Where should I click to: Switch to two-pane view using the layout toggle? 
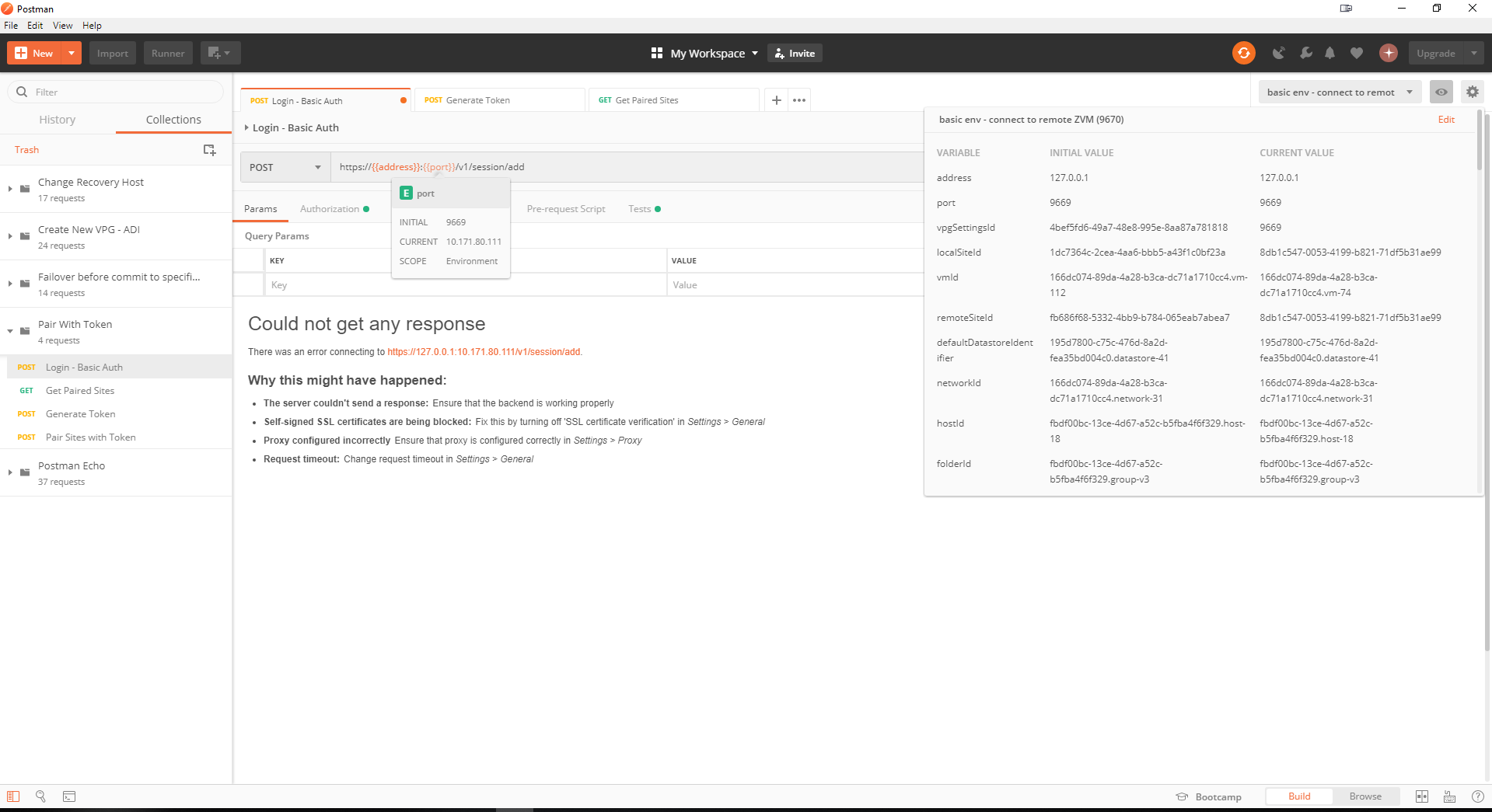1423,796
